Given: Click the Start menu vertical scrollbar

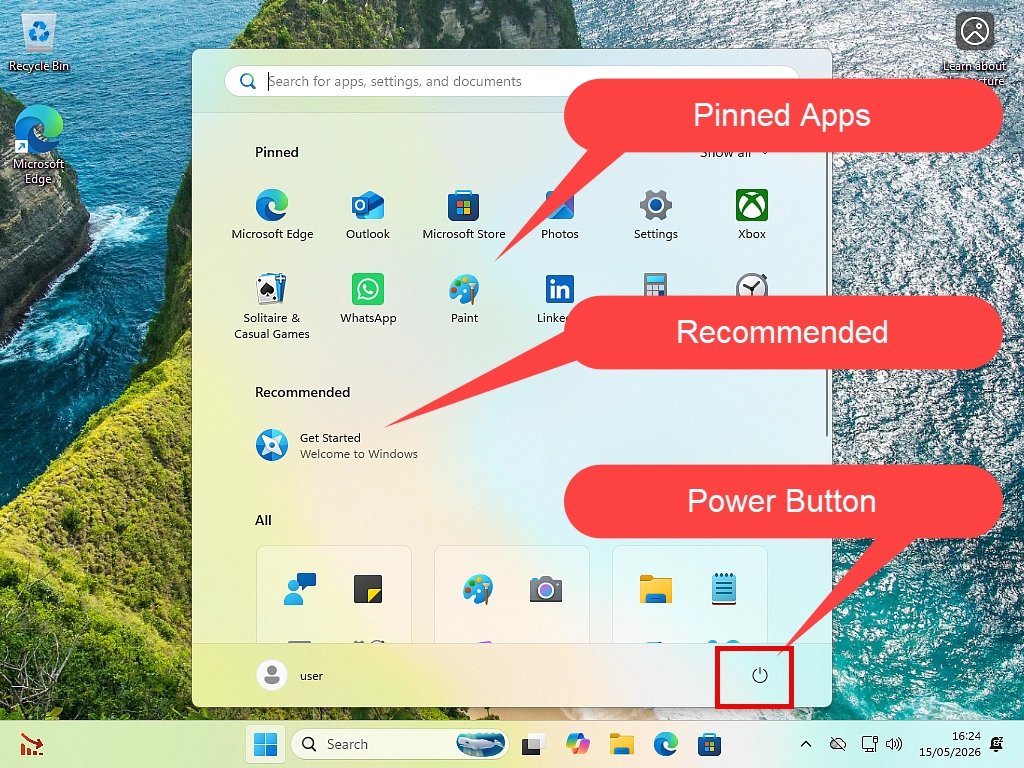Looking at the screenshot, I should [x=827, y=294].
